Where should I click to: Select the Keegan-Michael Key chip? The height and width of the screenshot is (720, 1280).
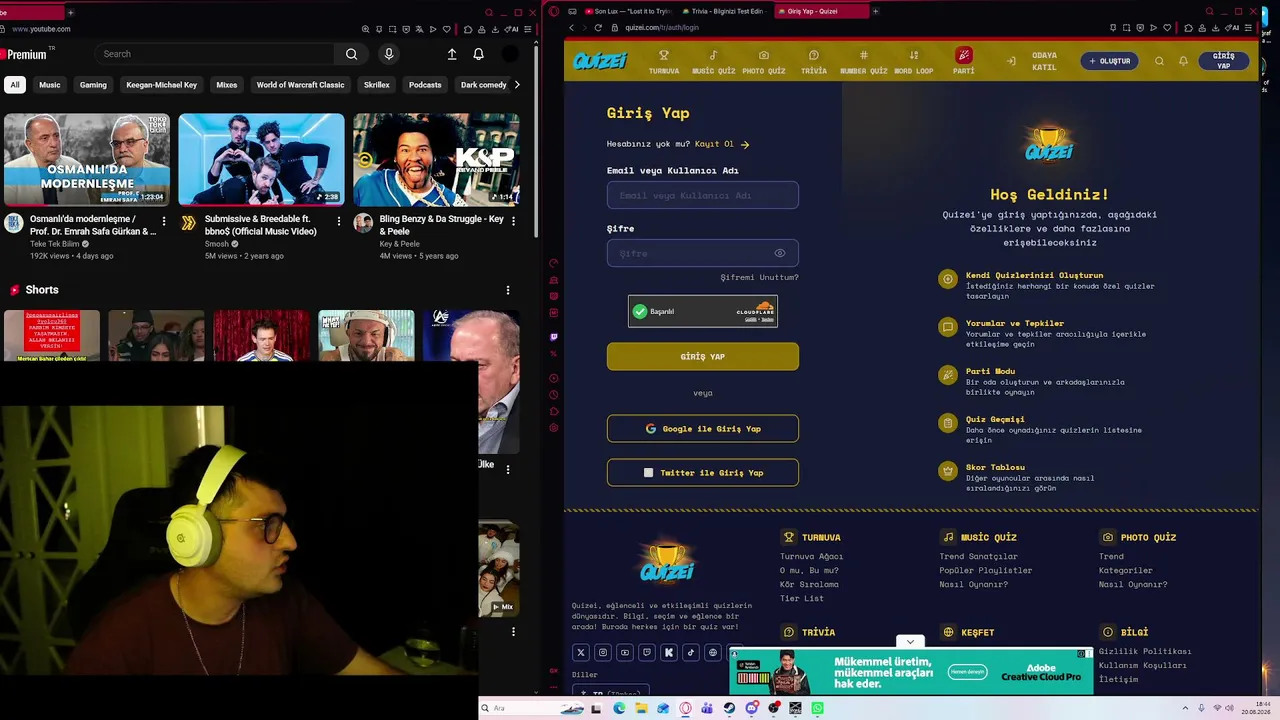162,85
